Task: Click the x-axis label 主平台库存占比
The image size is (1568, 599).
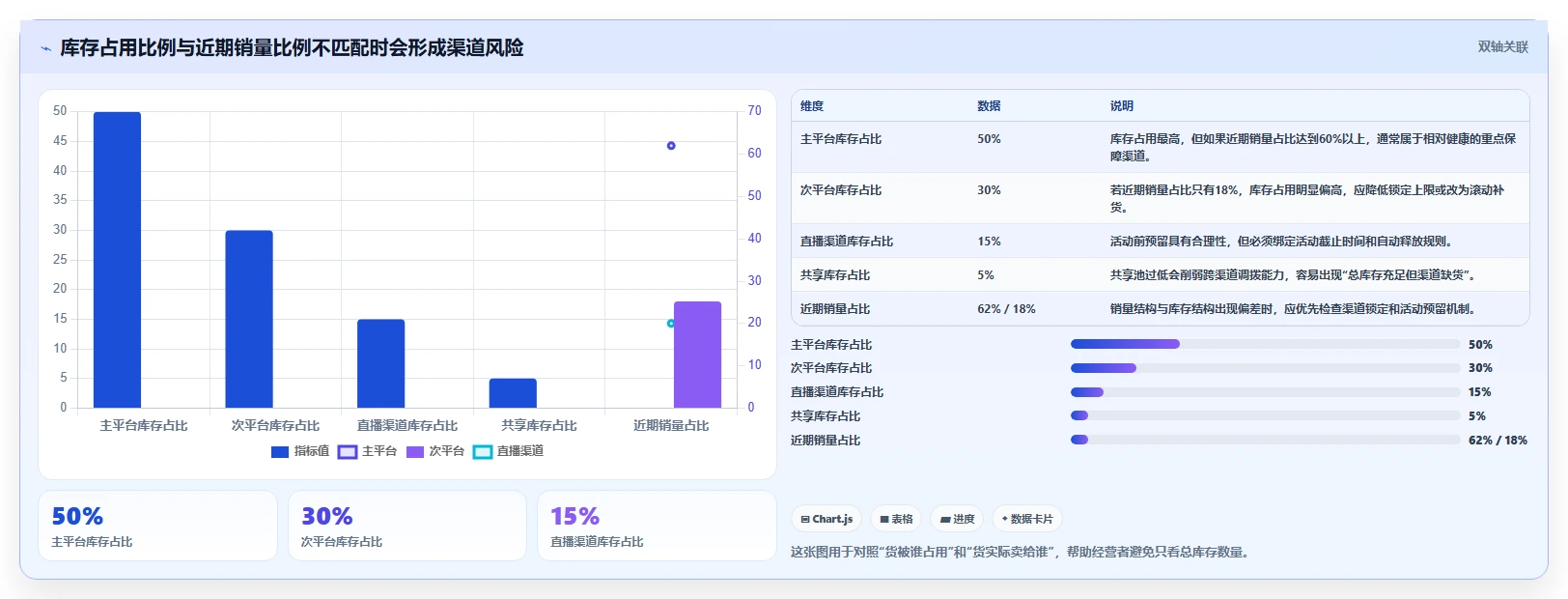Action: (x=144, y=425)
